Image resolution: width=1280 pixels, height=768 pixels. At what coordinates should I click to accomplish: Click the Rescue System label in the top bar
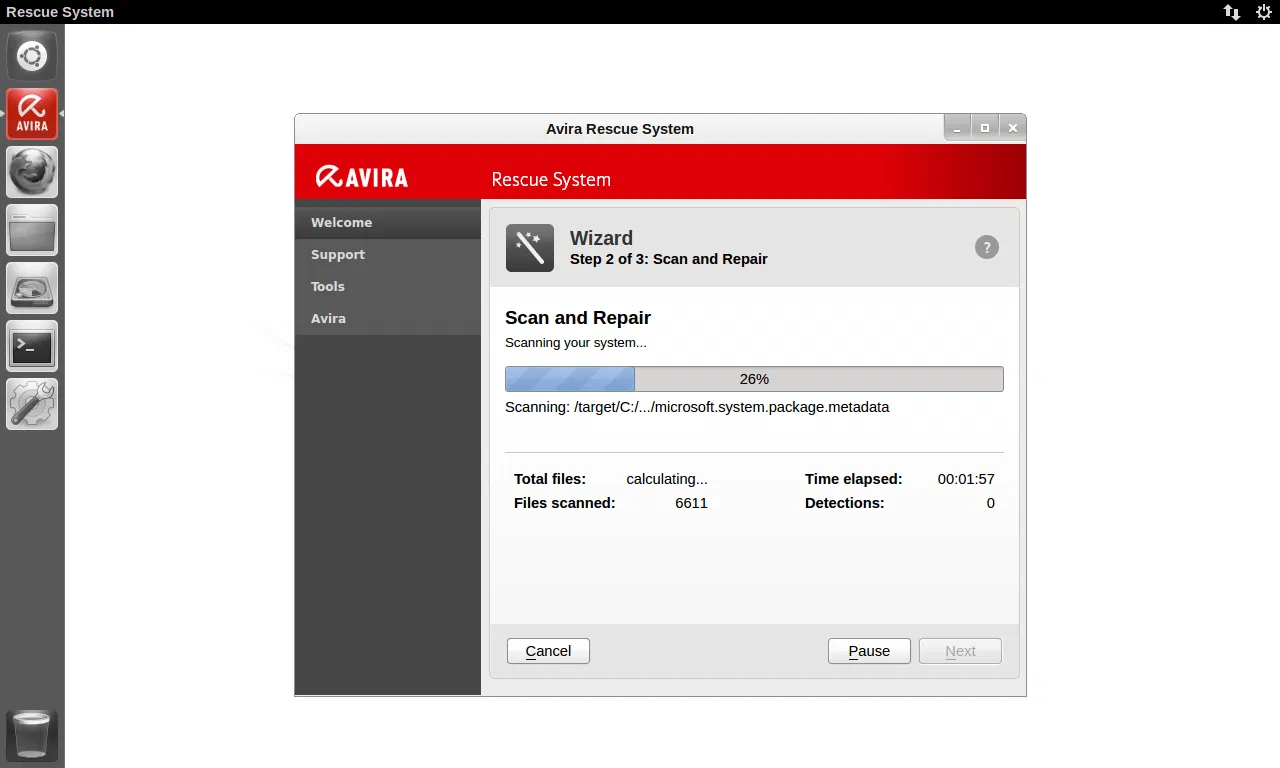tap(60, 12)
